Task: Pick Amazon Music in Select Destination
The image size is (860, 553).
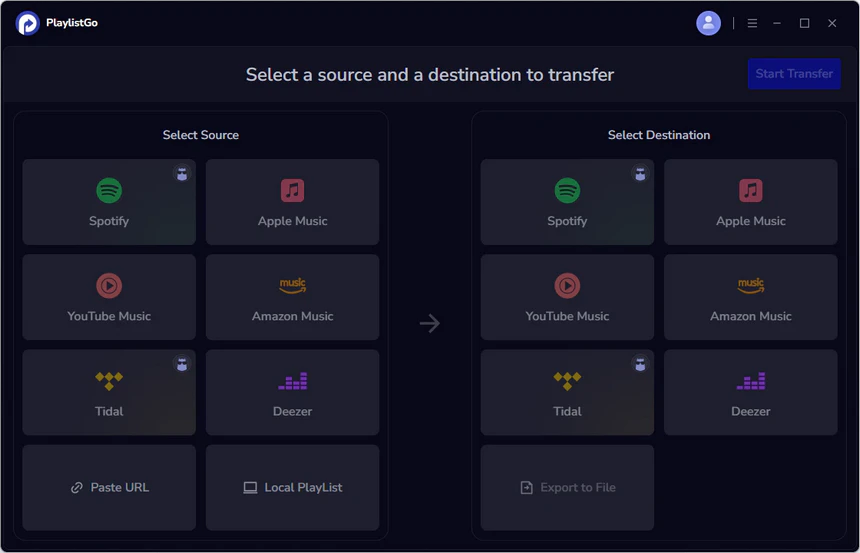Action: pyautogui.click(x=751, y=297)
